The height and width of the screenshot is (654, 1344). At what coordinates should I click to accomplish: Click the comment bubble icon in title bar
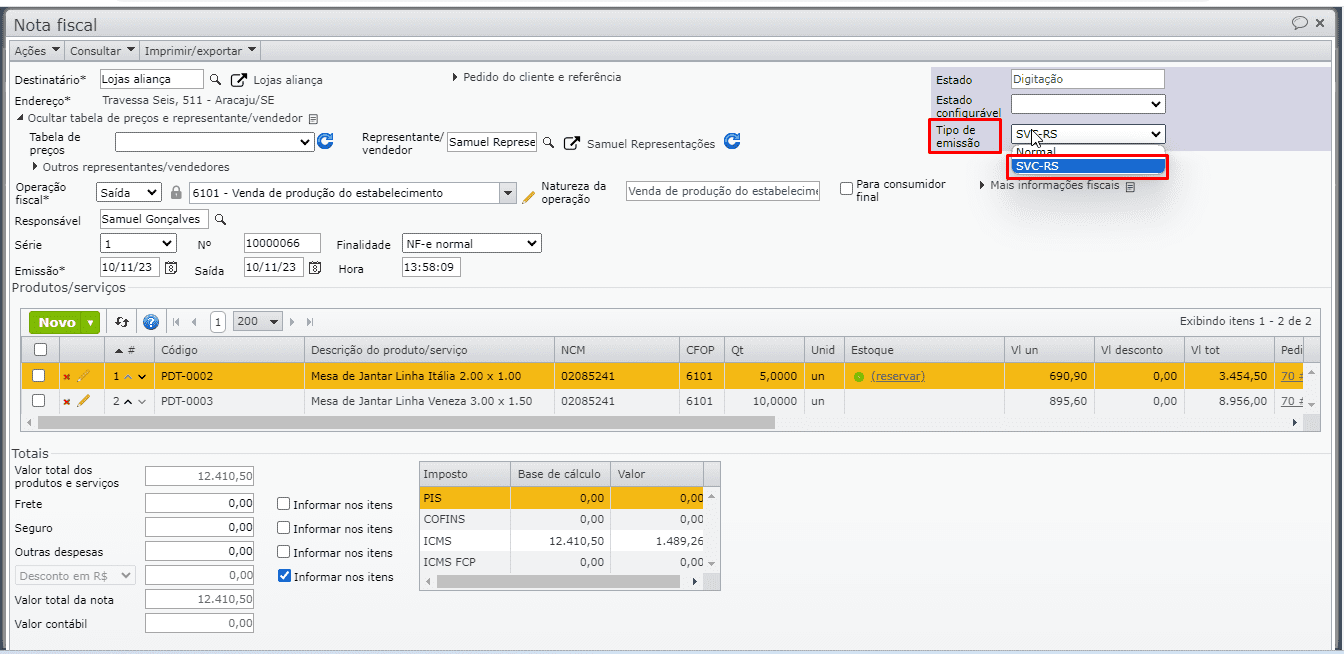click(x=1299, y=23)
